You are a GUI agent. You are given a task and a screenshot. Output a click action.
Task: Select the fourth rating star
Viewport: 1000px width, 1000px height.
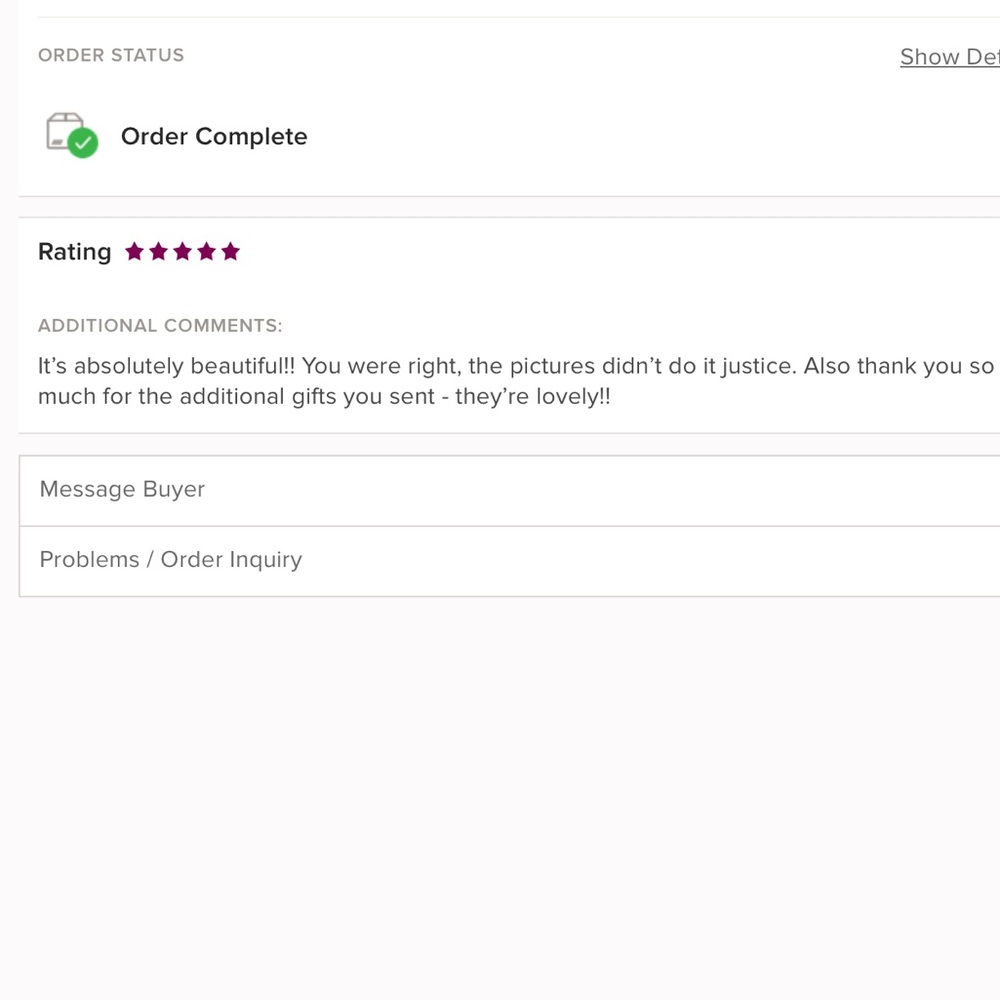[206, 251]
